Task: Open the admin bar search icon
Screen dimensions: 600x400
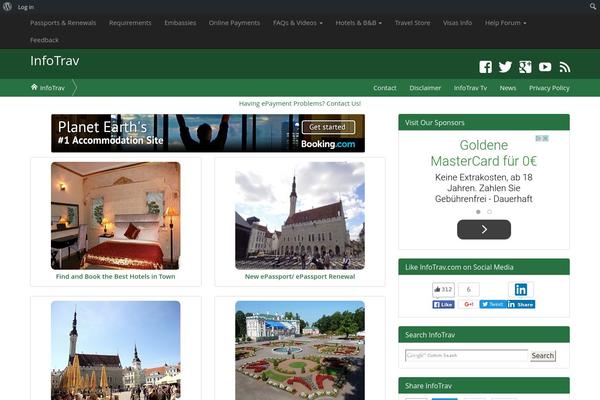Action: pyautogui.click(x=593, y=7)
